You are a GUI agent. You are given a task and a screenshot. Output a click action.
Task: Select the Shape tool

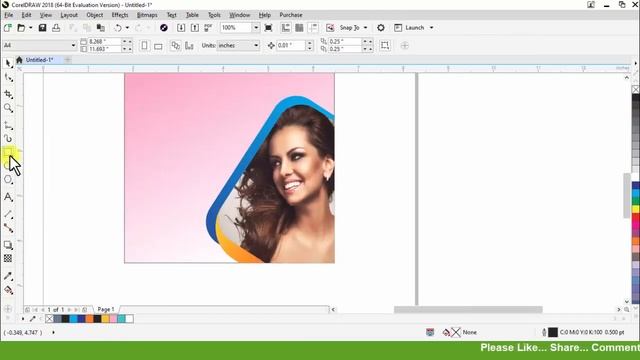9,78
